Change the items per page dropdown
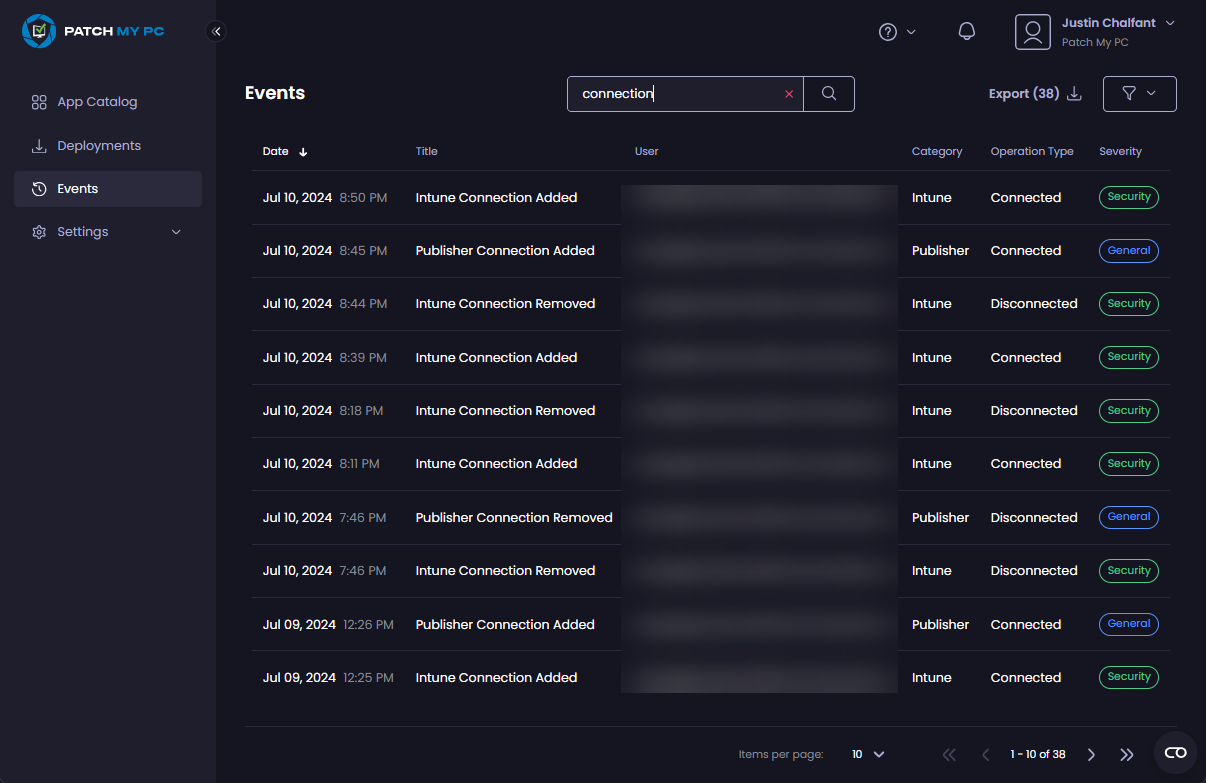Viewport: 1206px width, 783px height. [x=868, y=755]
